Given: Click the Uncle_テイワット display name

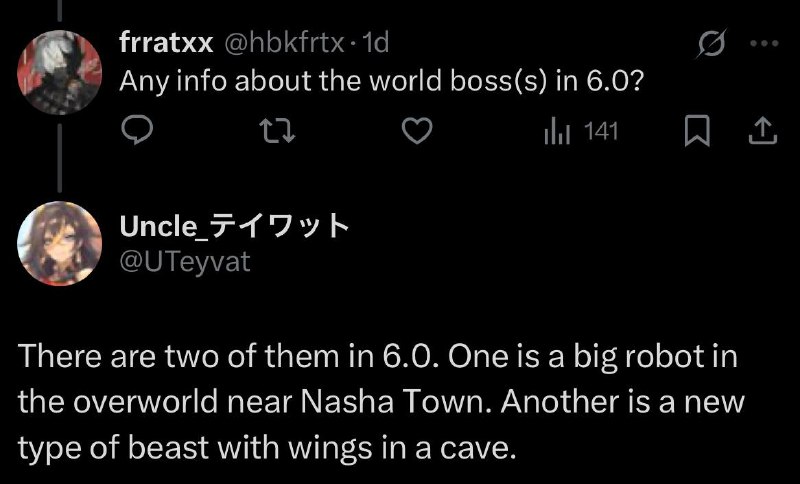Looking at the screenshot, I should 234,227.
